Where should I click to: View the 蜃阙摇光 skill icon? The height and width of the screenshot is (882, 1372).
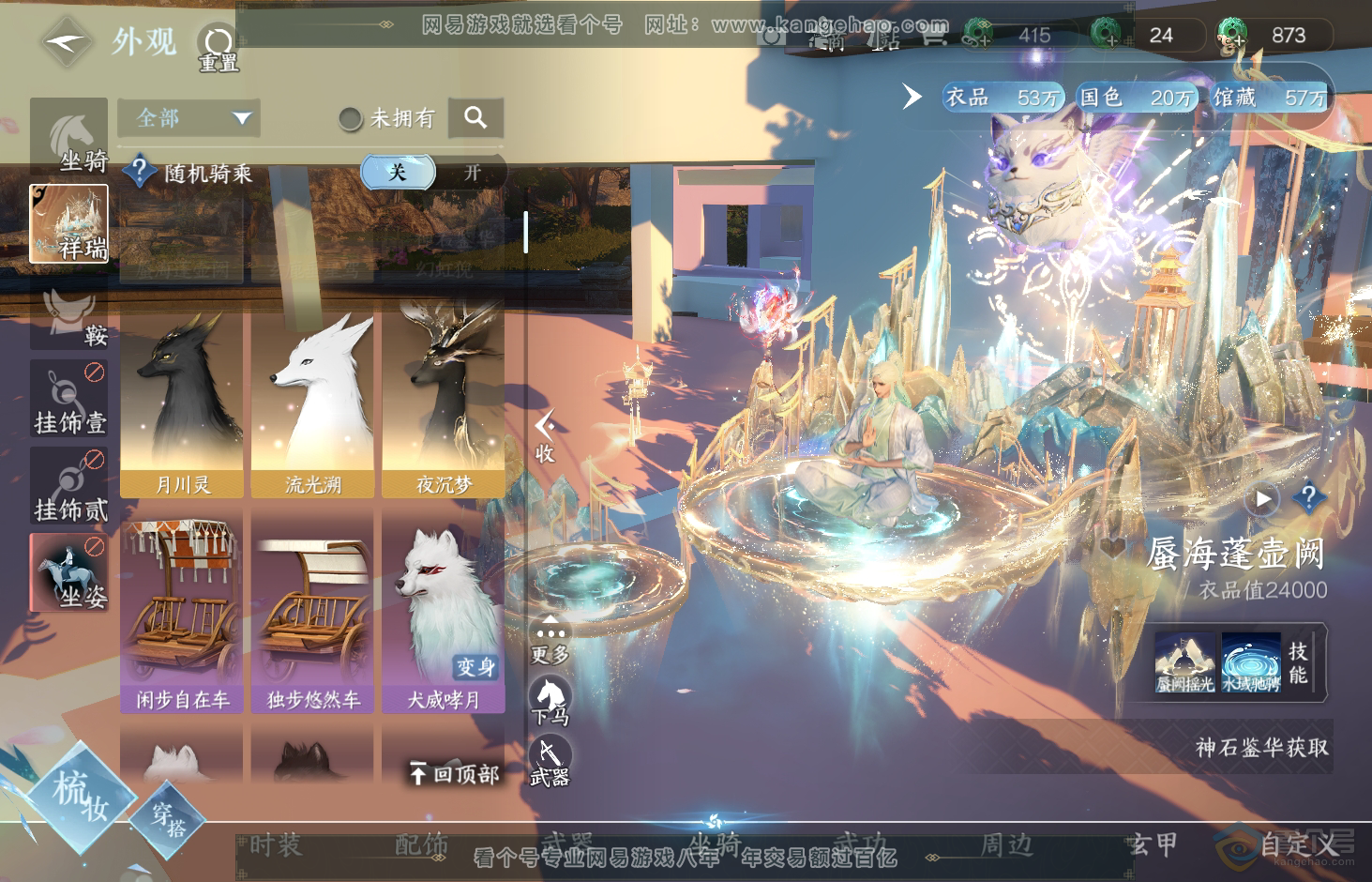coord(1185,662)
